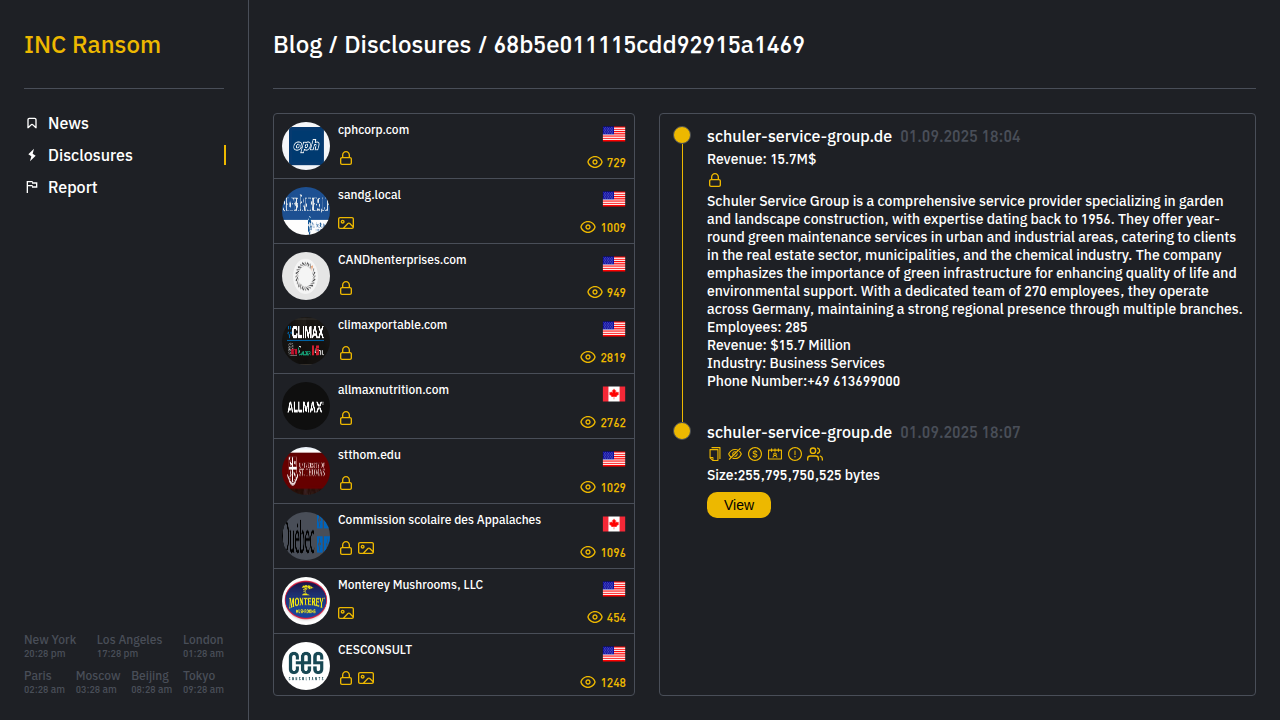This screenshot has width=1280, height=720.
Task: Open the climaxportable.com entry
Action: 454,341
